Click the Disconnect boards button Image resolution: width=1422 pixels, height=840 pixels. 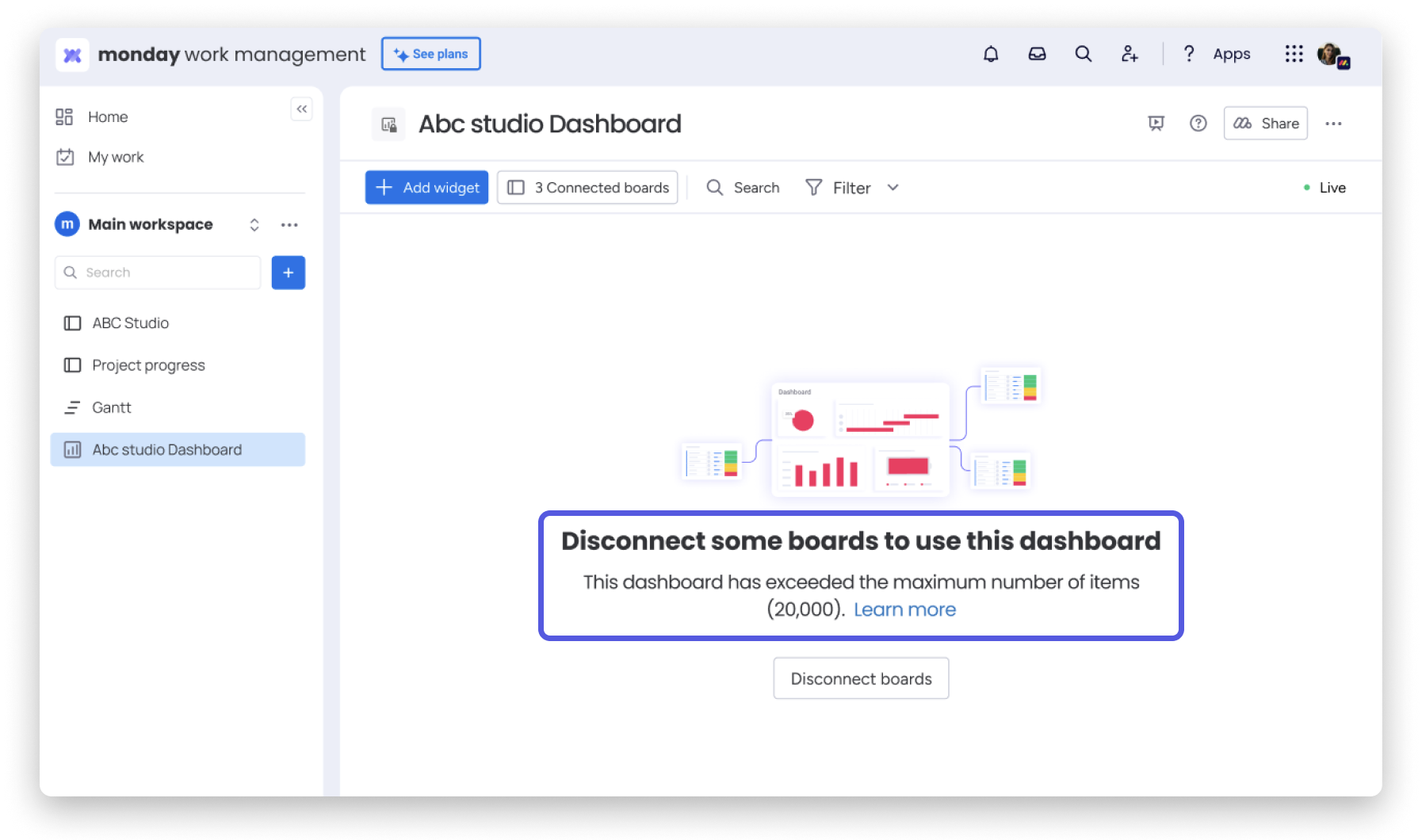tap(862, 679)
